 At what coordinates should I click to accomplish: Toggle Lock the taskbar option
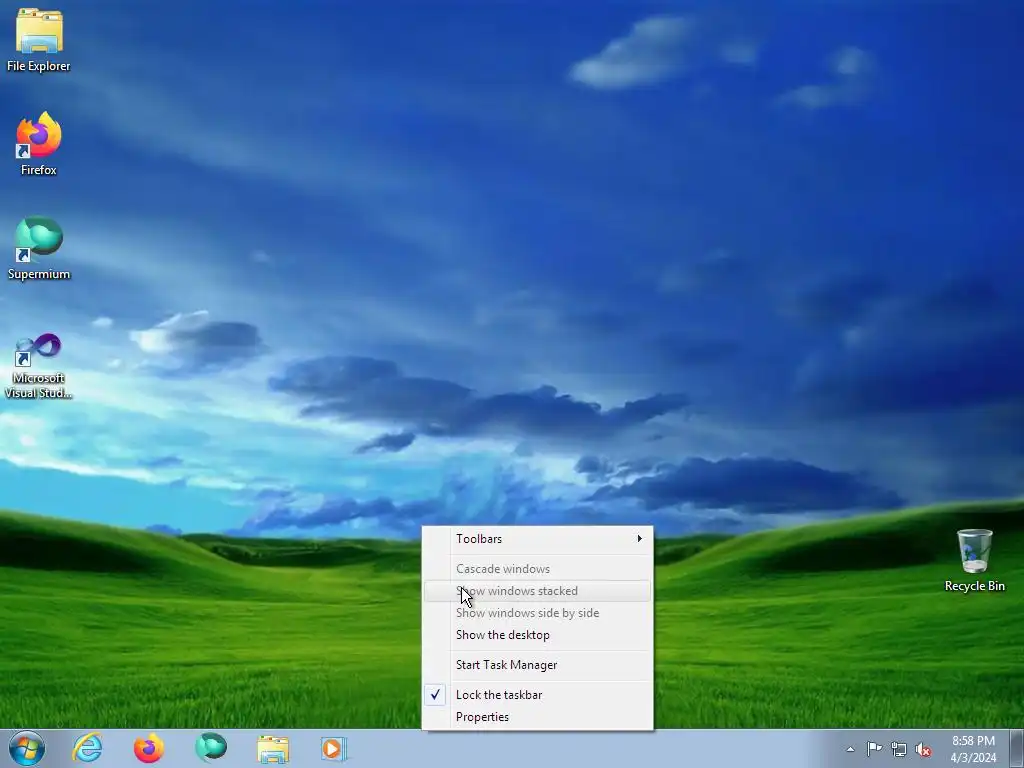537,695
